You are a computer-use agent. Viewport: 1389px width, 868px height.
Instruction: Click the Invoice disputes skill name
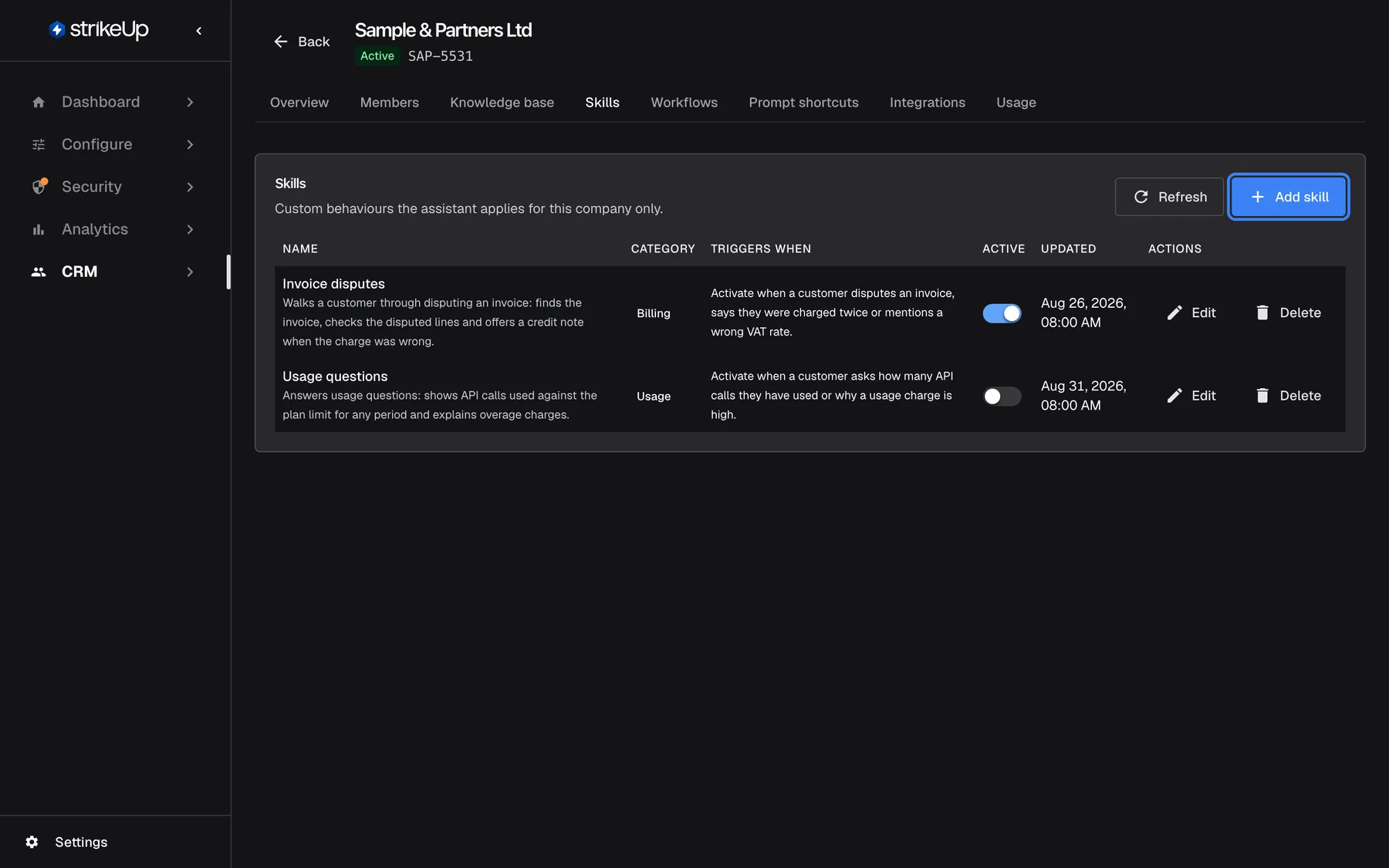click(333, 284)
